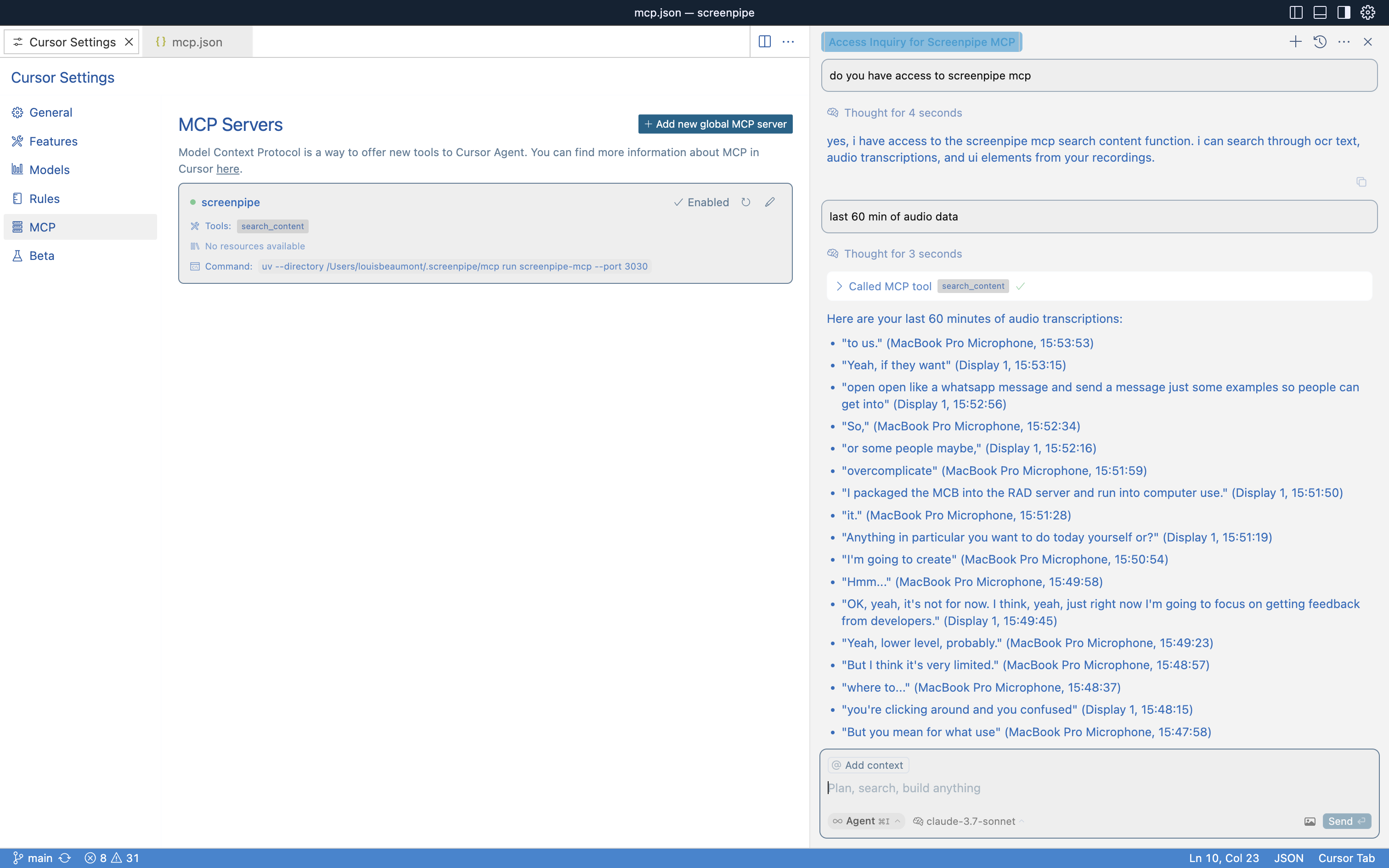Open the settings gear in the title bar

pyautogui.click(x=1368, y=13)
